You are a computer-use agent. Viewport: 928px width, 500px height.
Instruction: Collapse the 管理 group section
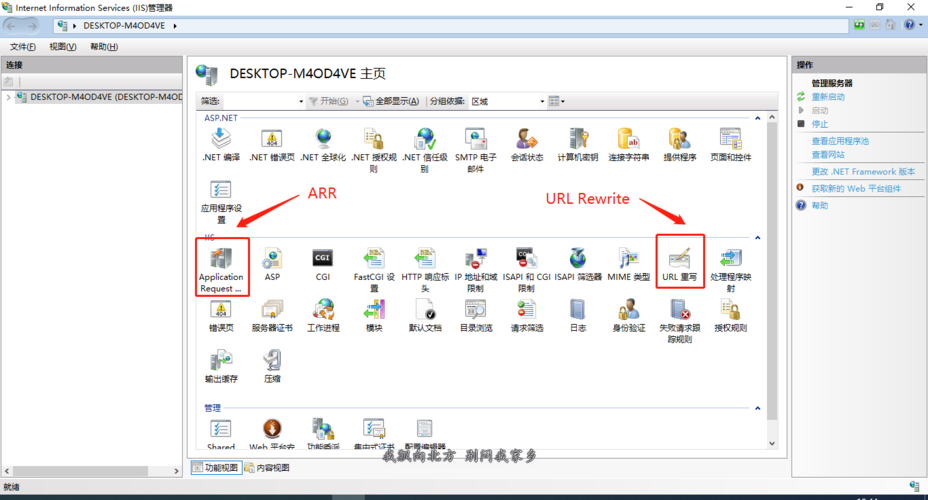(758, 408)
